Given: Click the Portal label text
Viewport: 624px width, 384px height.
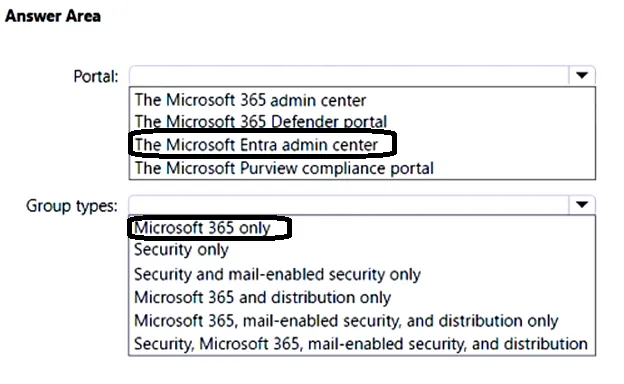Looking at the screenshot, I should pyautogui.click(x=96, y=76).
